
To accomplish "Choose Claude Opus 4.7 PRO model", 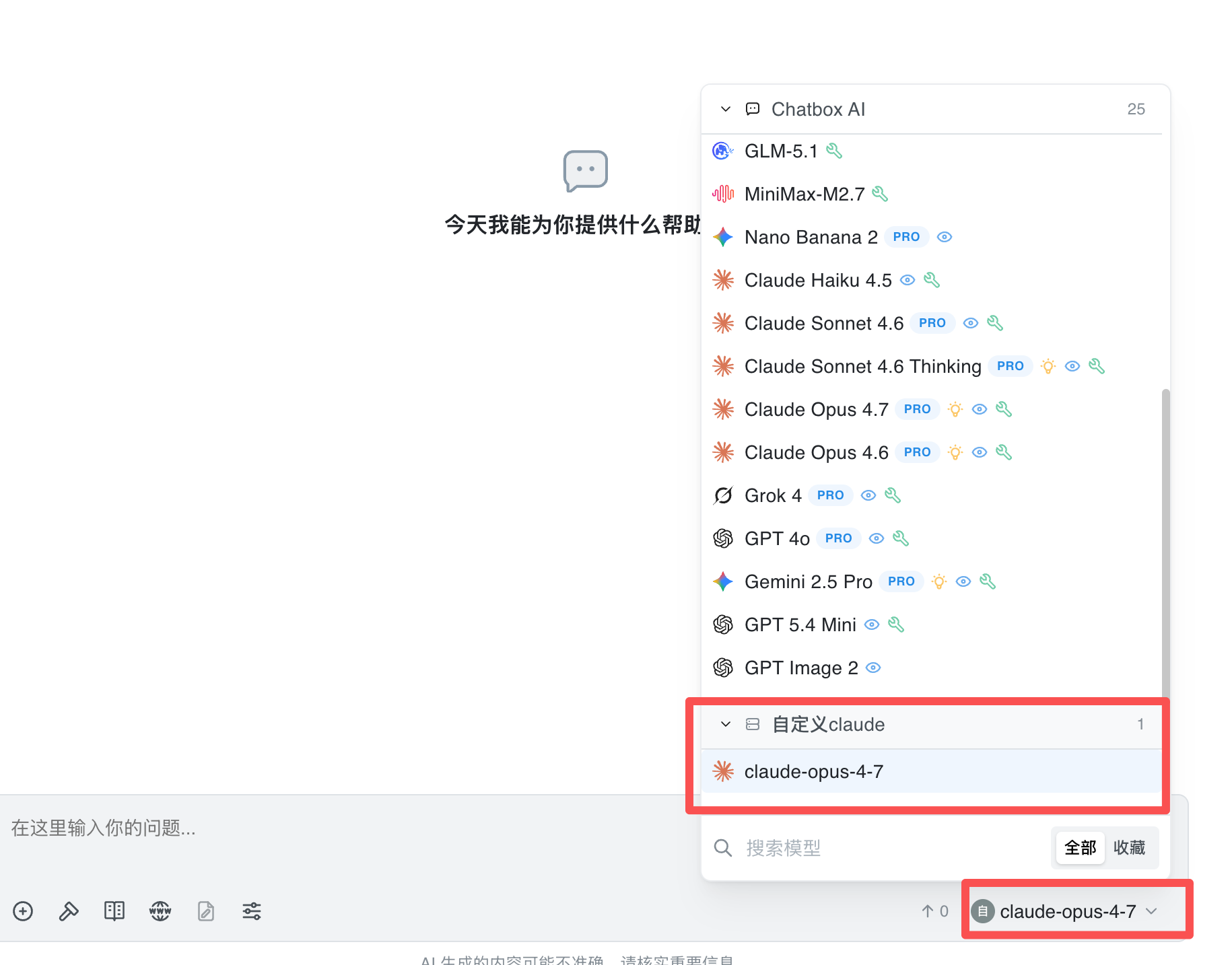I will click(x=932, y=409).
